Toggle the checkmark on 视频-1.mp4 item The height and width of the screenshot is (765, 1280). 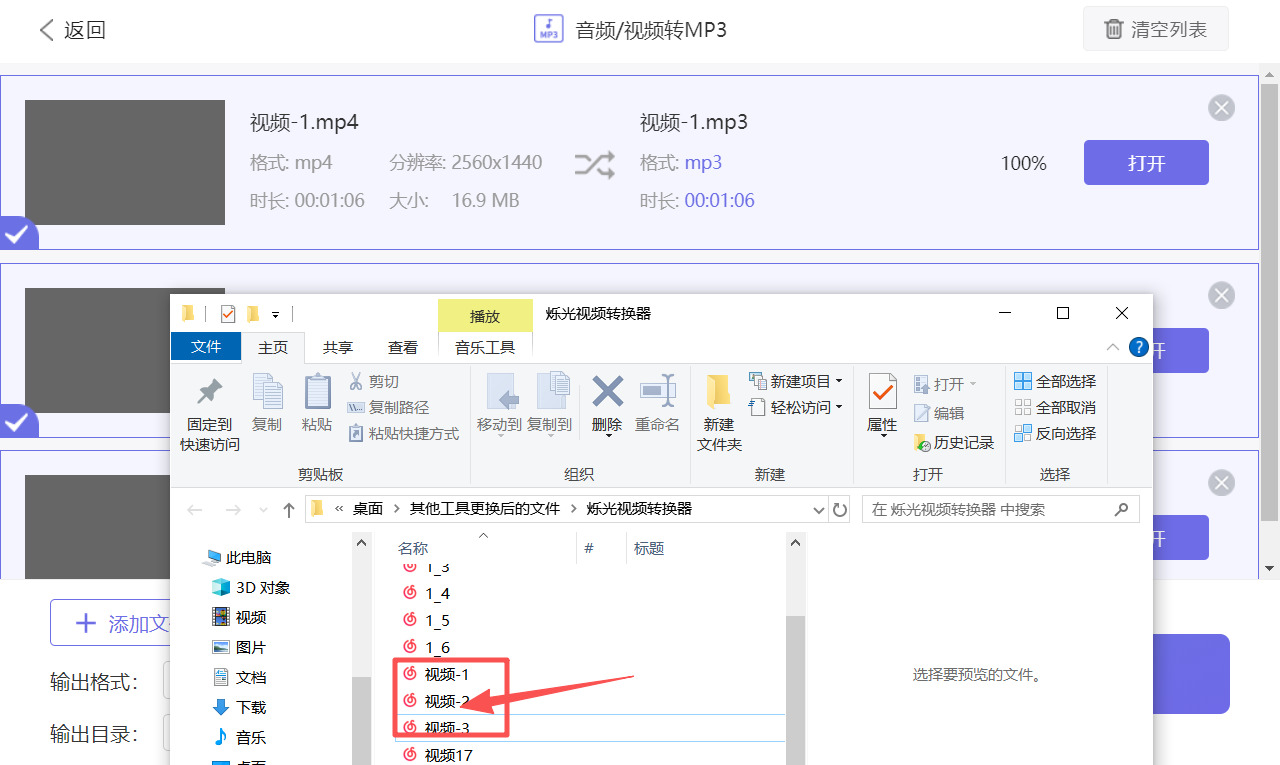coord(17,234)
